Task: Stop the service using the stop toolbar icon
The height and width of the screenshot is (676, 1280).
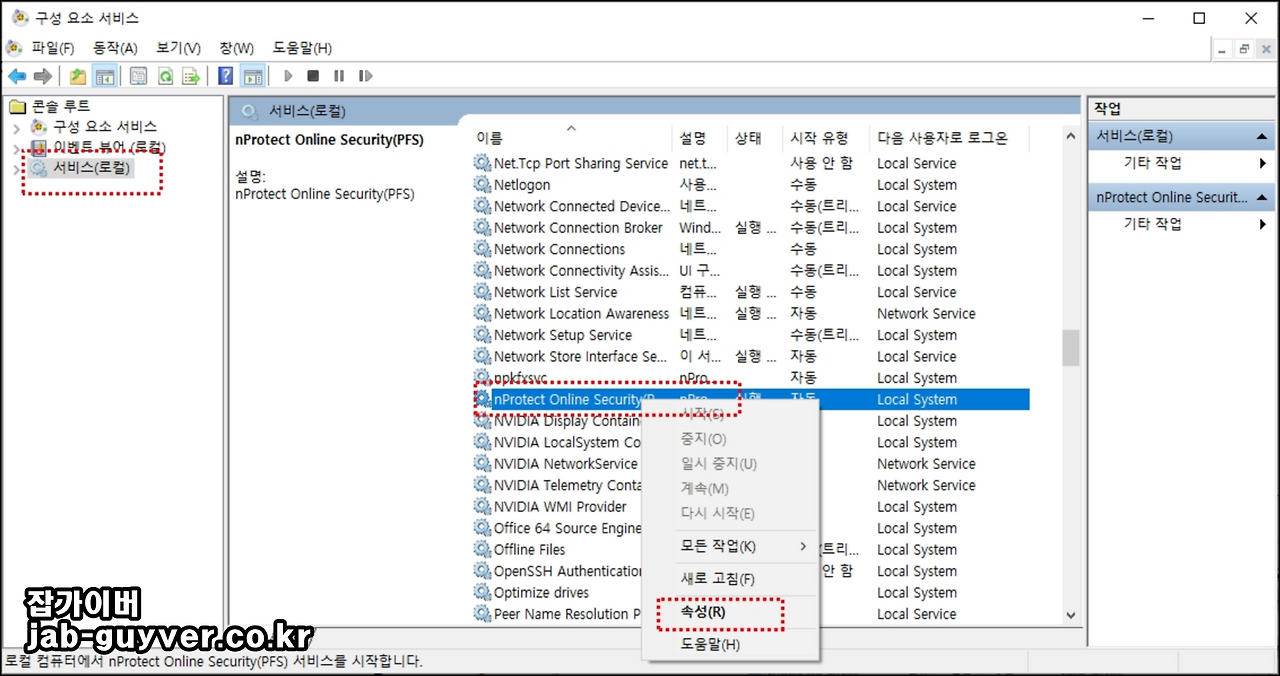Action: (x=313, y=75)
